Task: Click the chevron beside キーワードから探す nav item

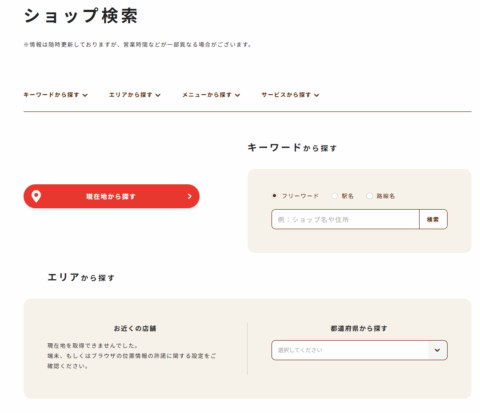Action: 85,95
